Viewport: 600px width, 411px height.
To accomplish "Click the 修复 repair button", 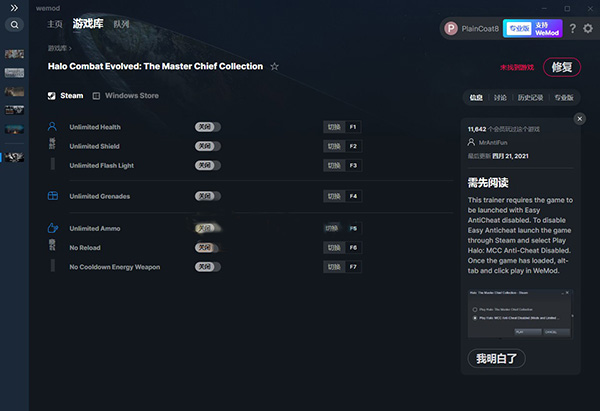I will [562, 67].
